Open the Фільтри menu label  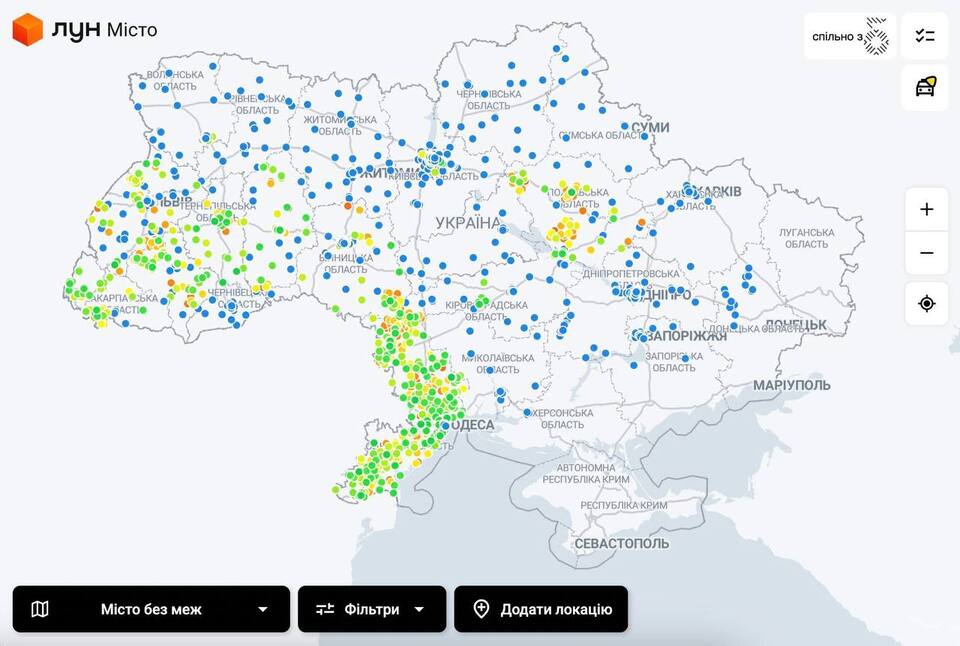pyautogui.click(x=372, y=609)
